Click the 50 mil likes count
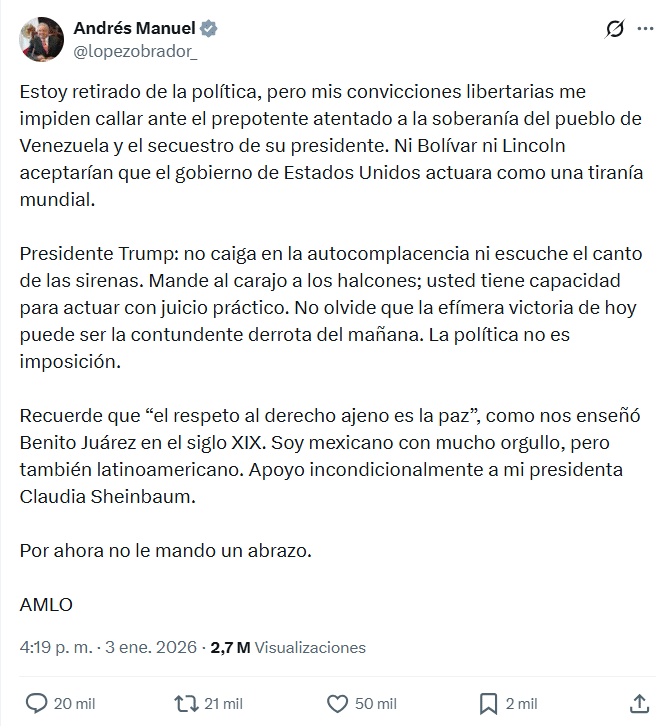672x726 pixels. 376,704
